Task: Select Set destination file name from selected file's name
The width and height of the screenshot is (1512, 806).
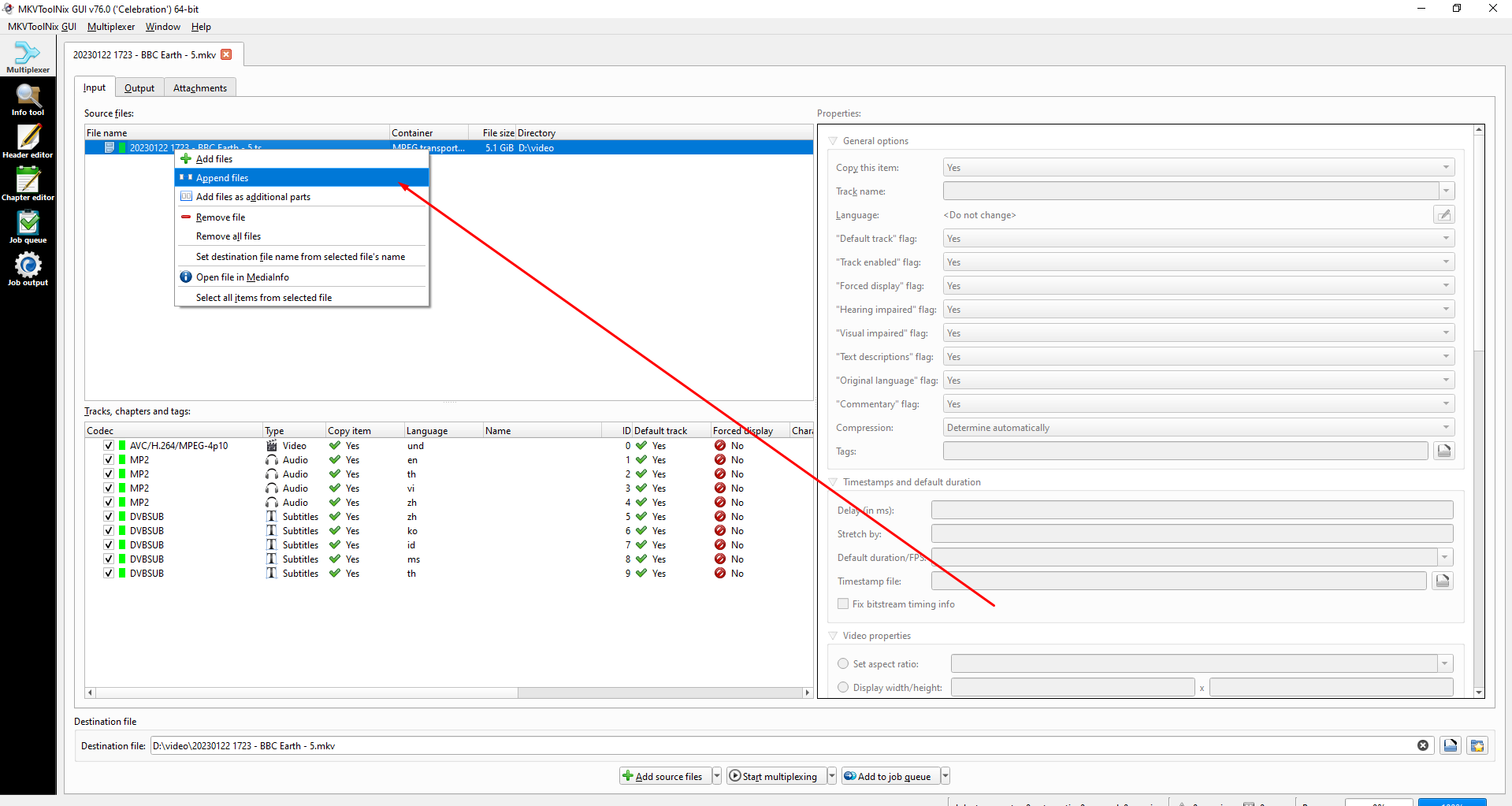Action: click(302, 257)
